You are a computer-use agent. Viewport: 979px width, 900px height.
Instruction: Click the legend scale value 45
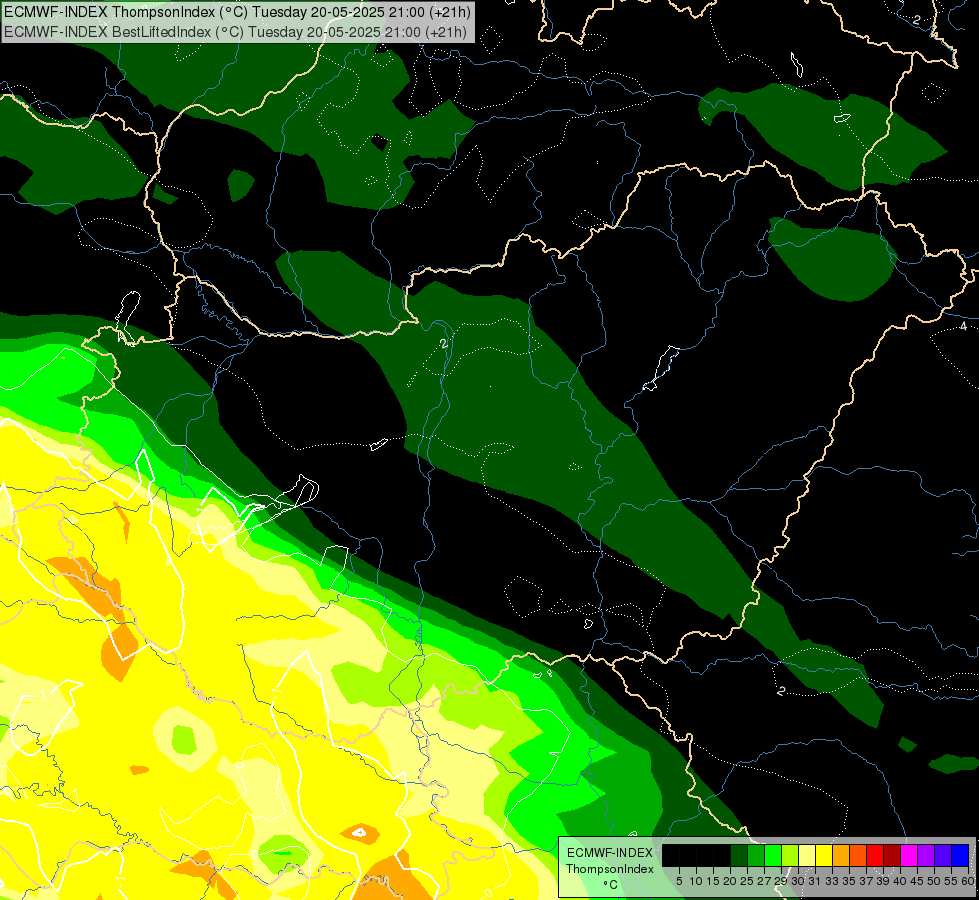tap(917, 881)
